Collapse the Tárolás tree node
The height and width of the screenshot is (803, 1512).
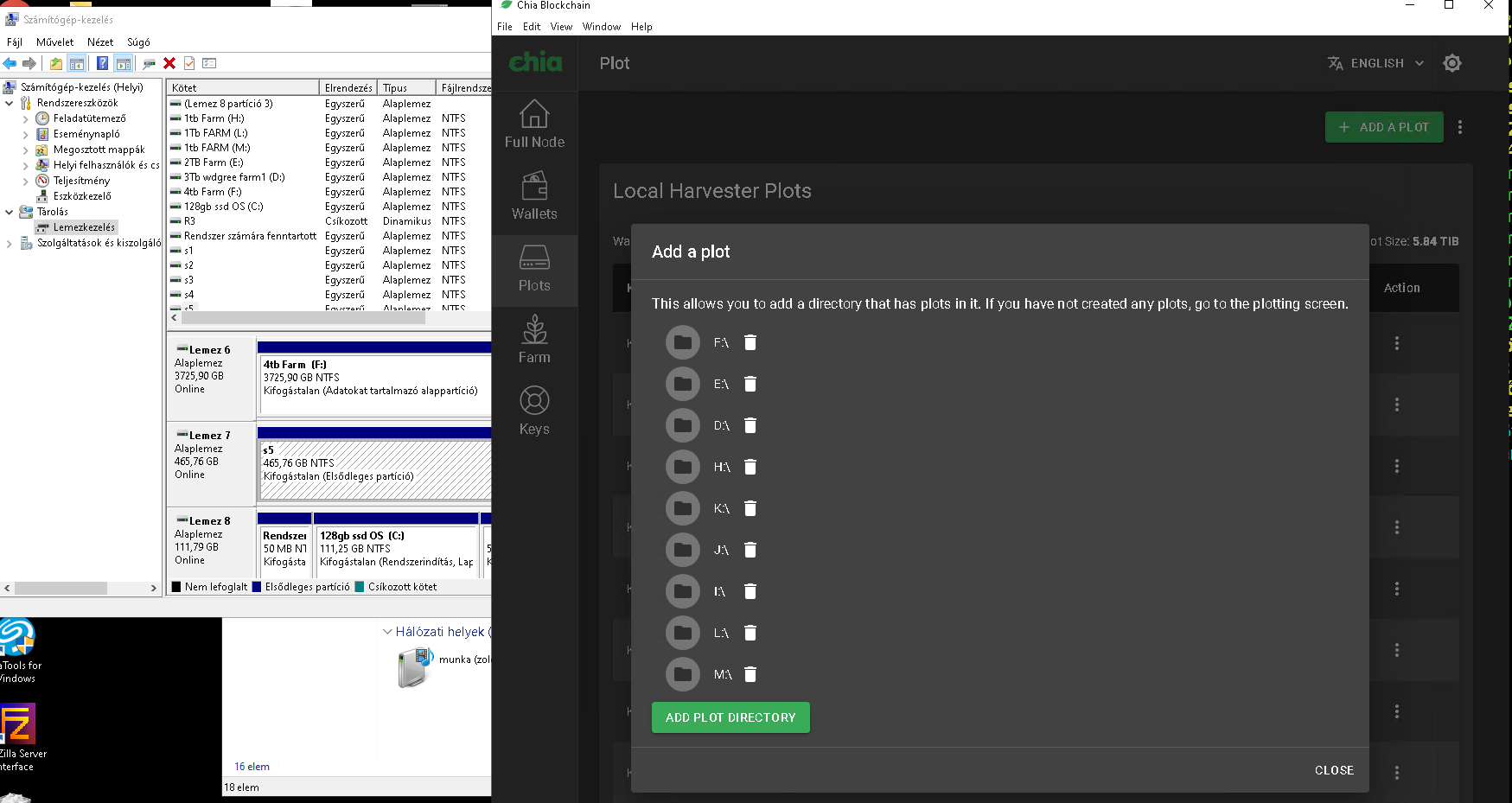point(10,212)
